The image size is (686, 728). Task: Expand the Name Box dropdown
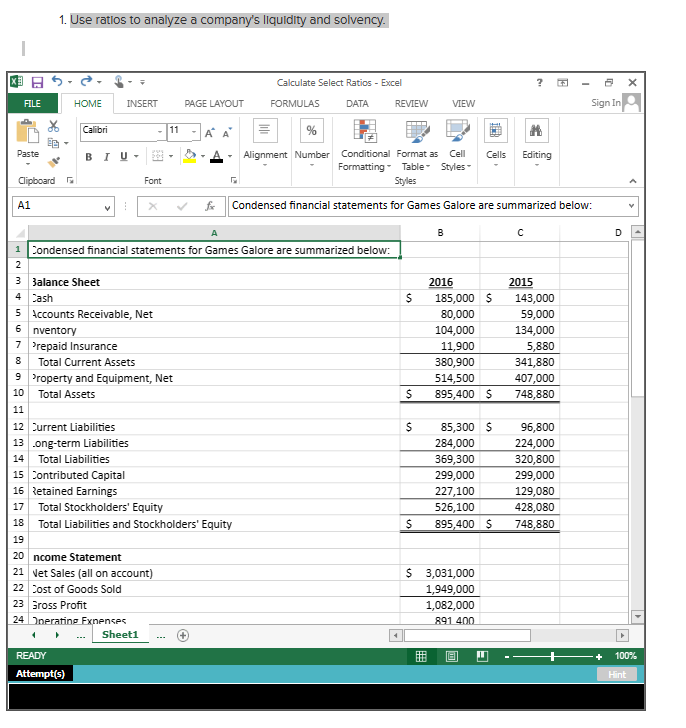tap(107, 208)
